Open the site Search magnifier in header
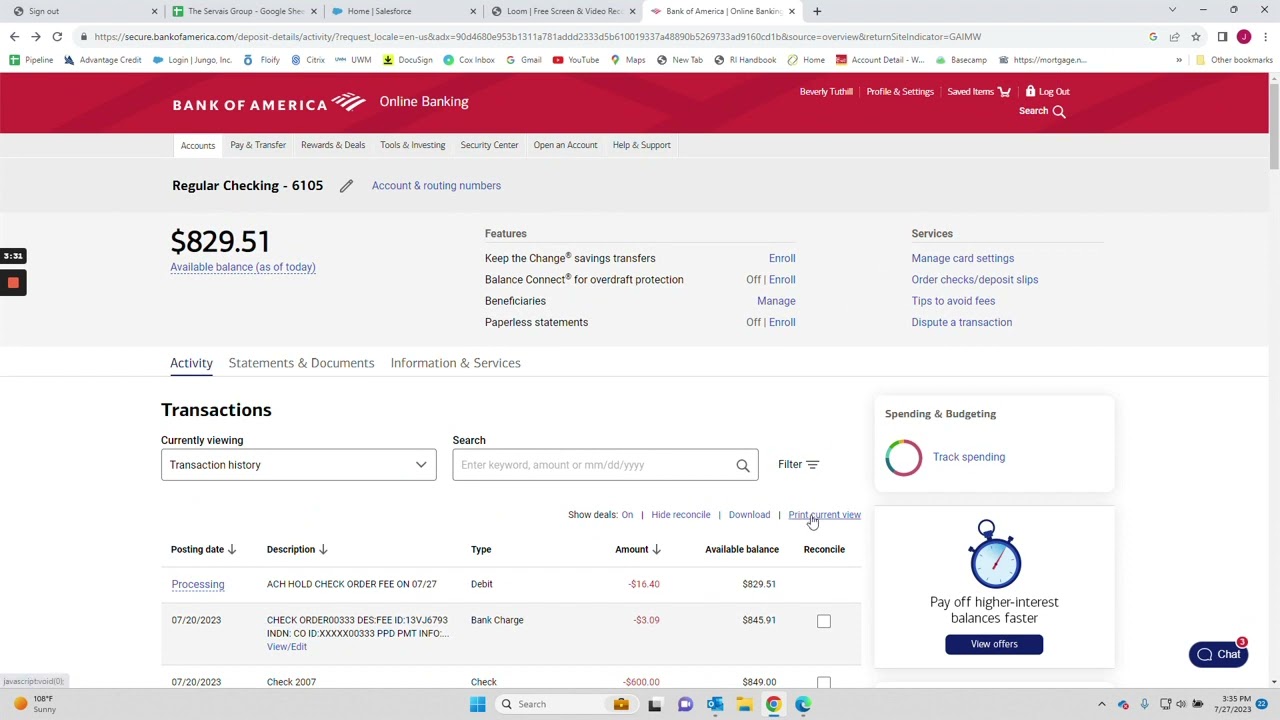 [x=1059, y=111]
